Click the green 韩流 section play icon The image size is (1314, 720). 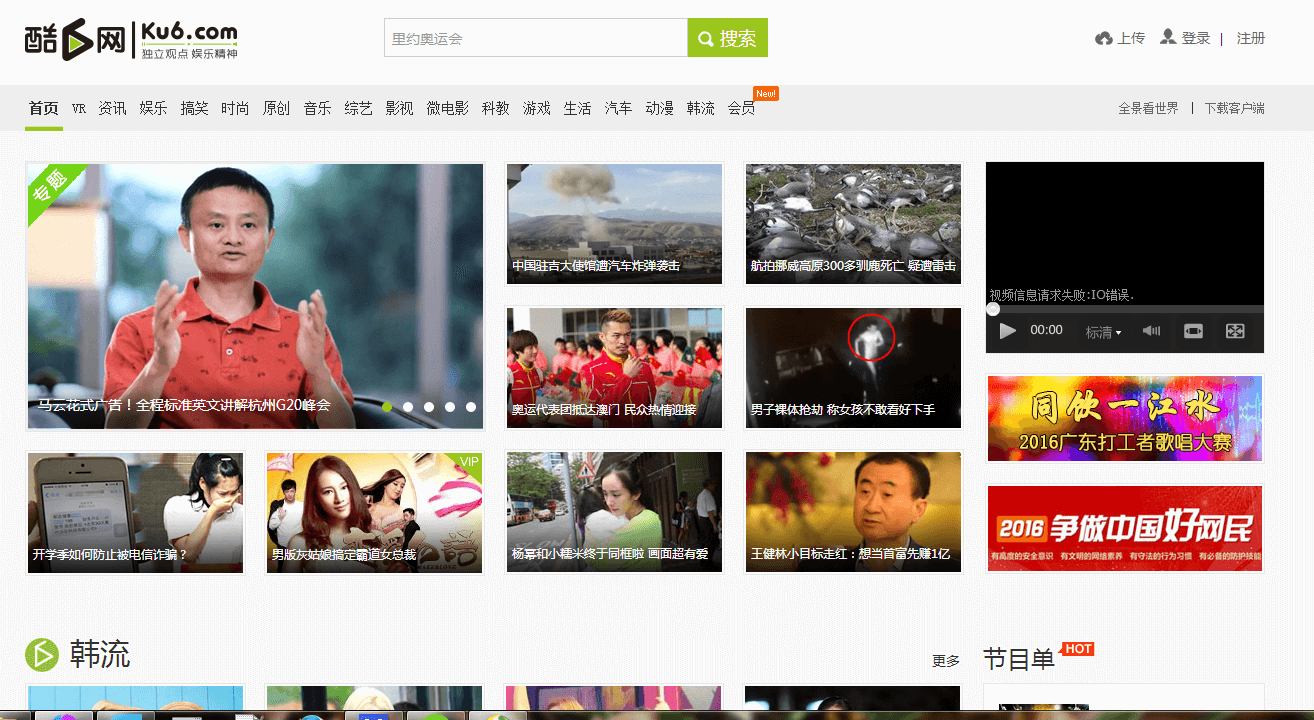(x=42, y=655)
